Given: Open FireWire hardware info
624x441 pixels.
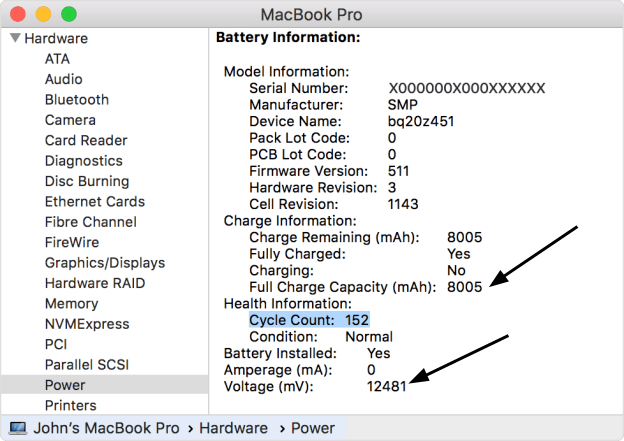Looking at the screenshot, I should [x=72, y=242].
